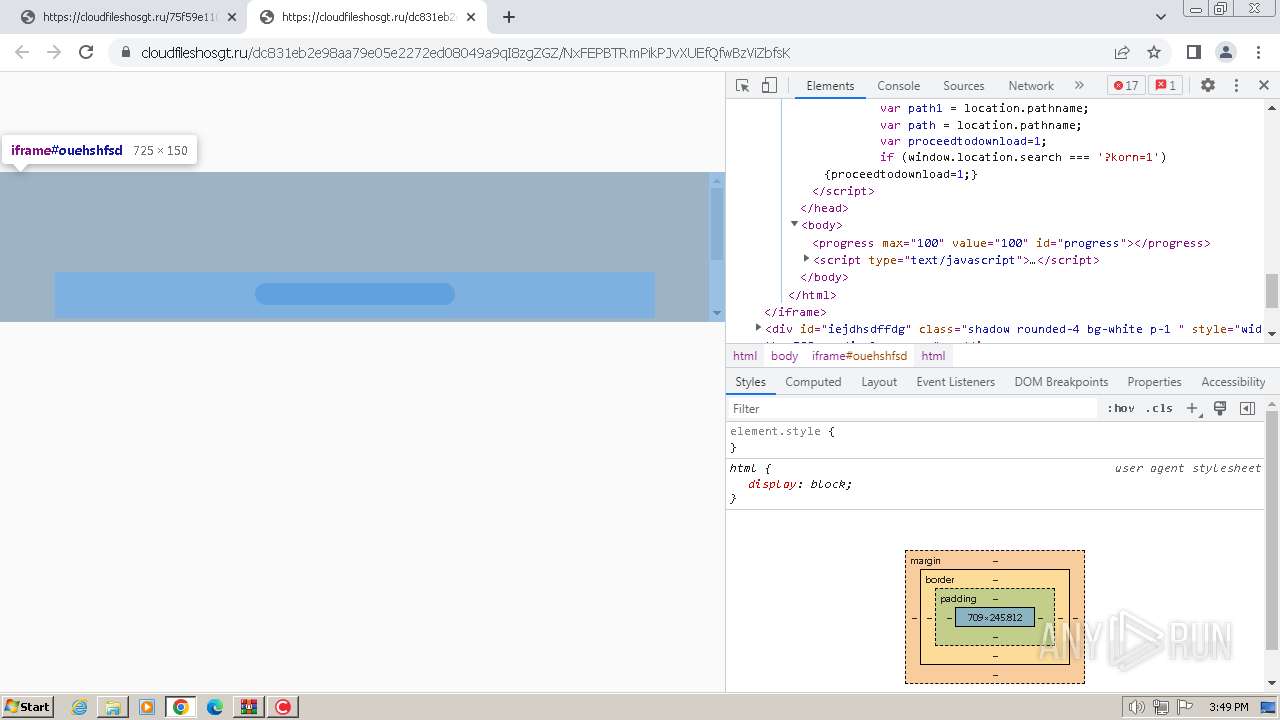
Task: Go forward in browser history
Action: [54, 52]
